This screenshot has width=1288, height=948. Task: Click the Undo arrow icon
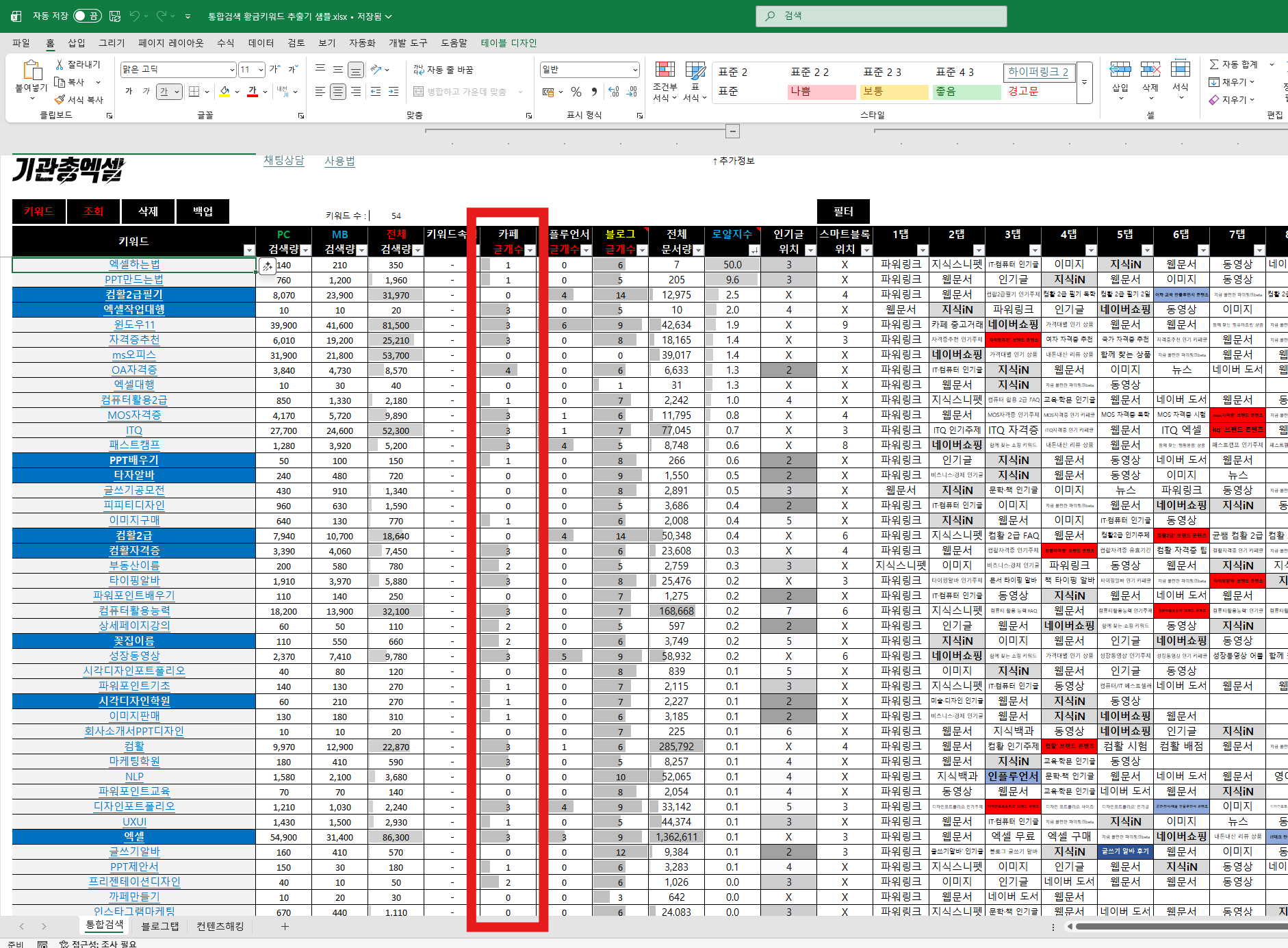click(x=135, y=16)
